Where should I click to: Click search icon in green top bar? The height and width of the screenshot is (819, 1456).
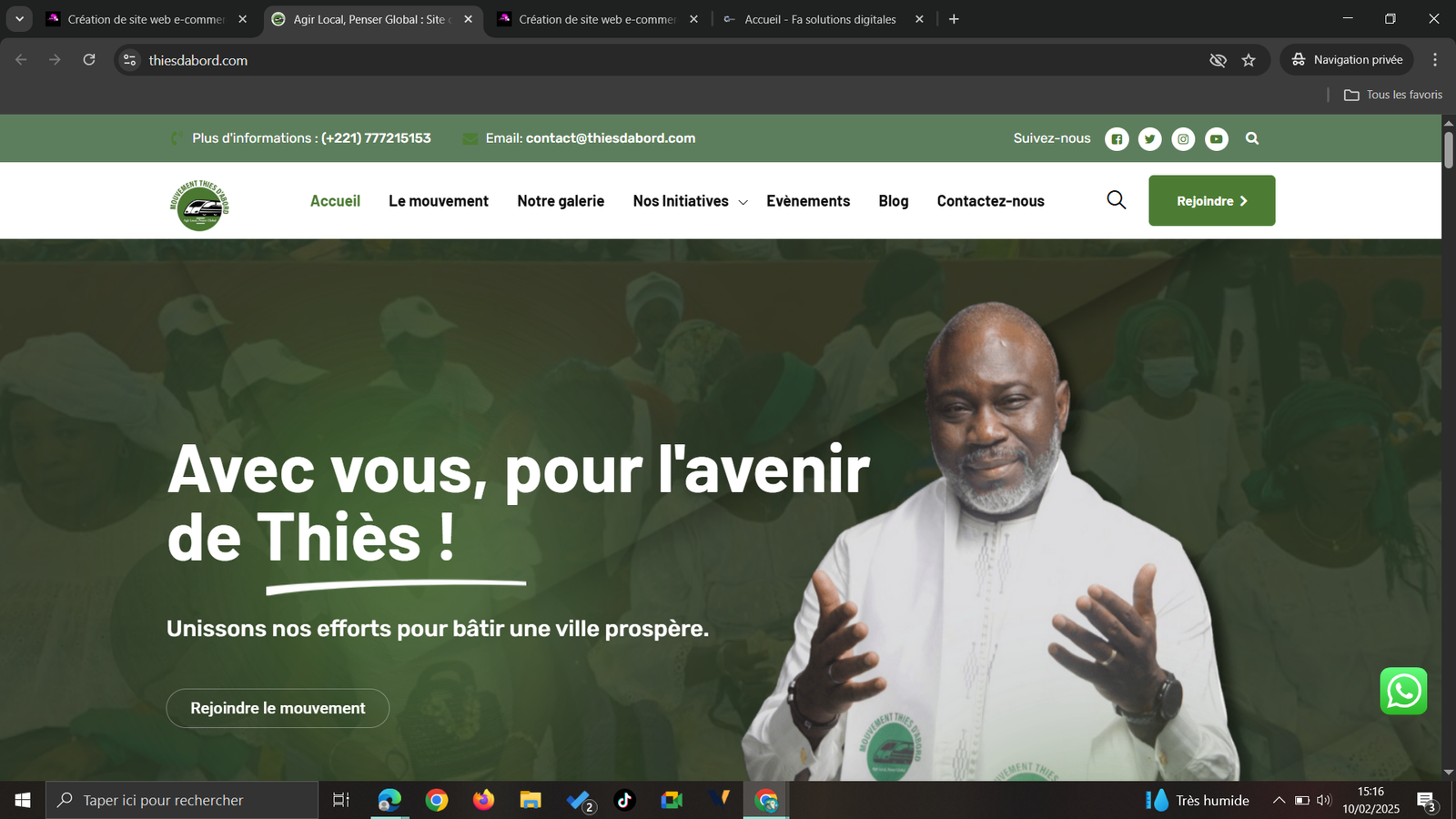1252,139
